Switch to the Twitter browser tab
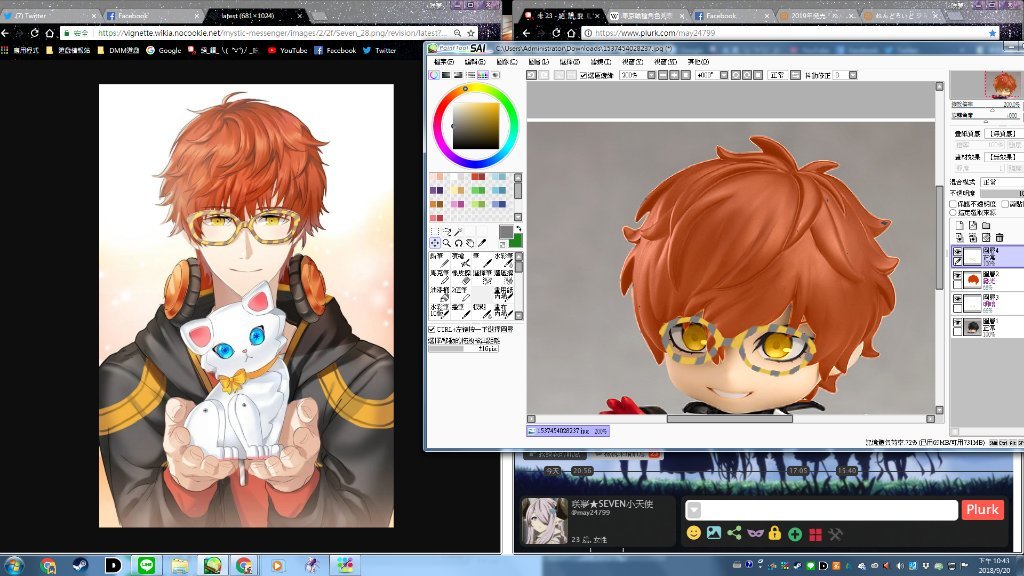1024x576 pixels. (49, 15)
